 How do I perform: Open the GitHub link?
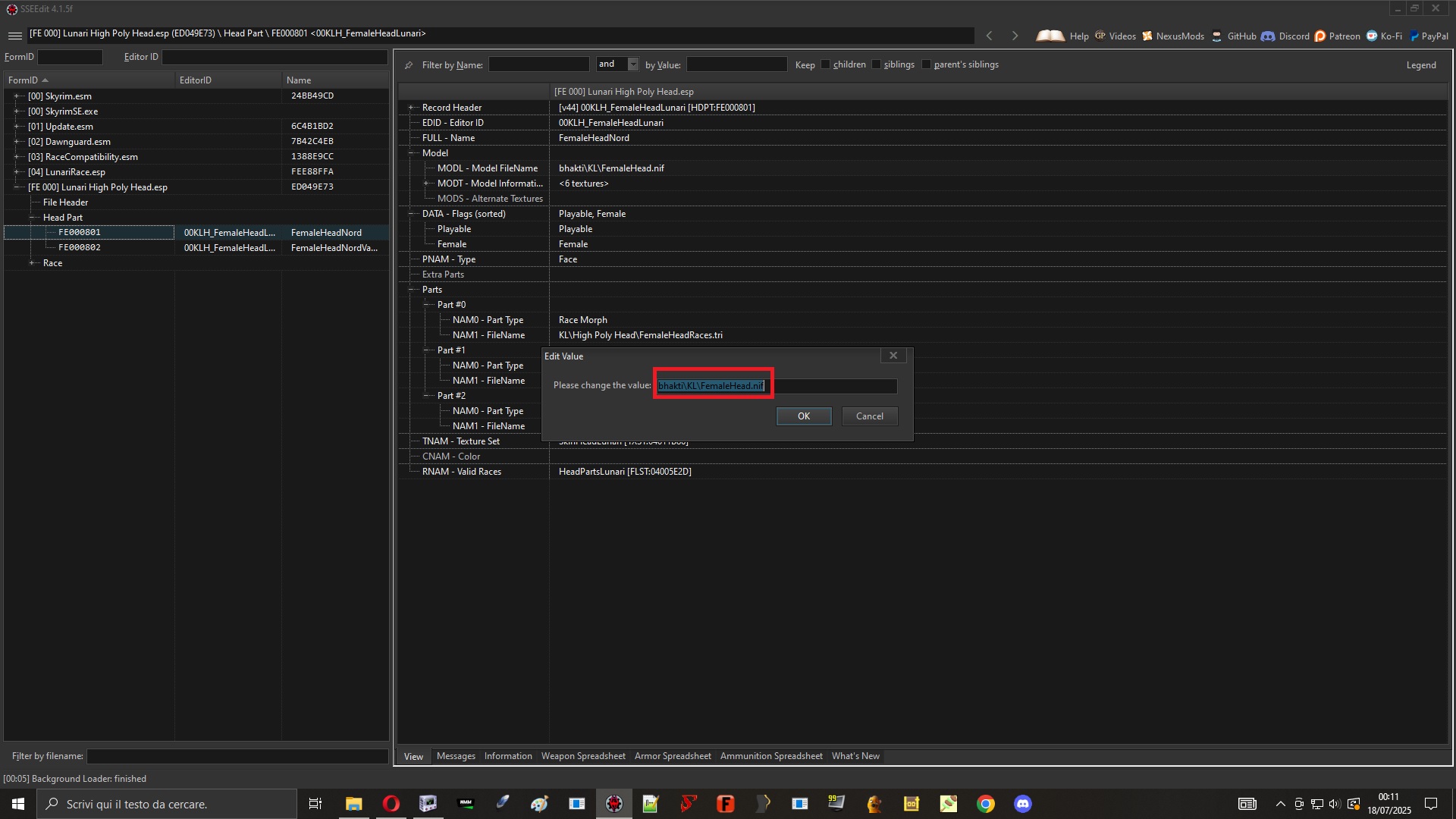click(1234, 36)
